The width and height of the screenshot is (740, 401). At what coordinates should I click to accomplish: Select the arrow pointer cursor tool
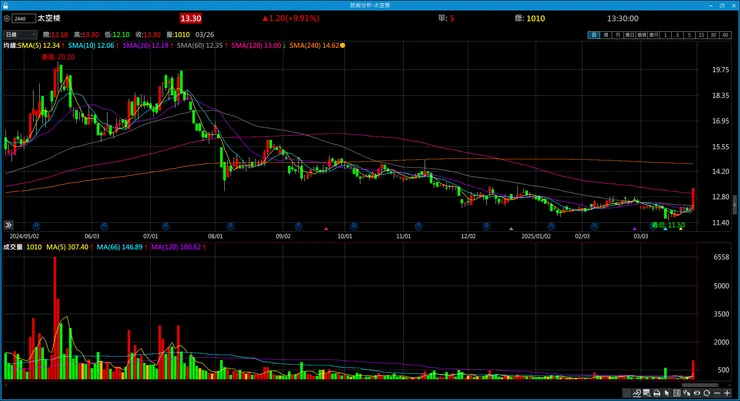click(x=667, y=393)
